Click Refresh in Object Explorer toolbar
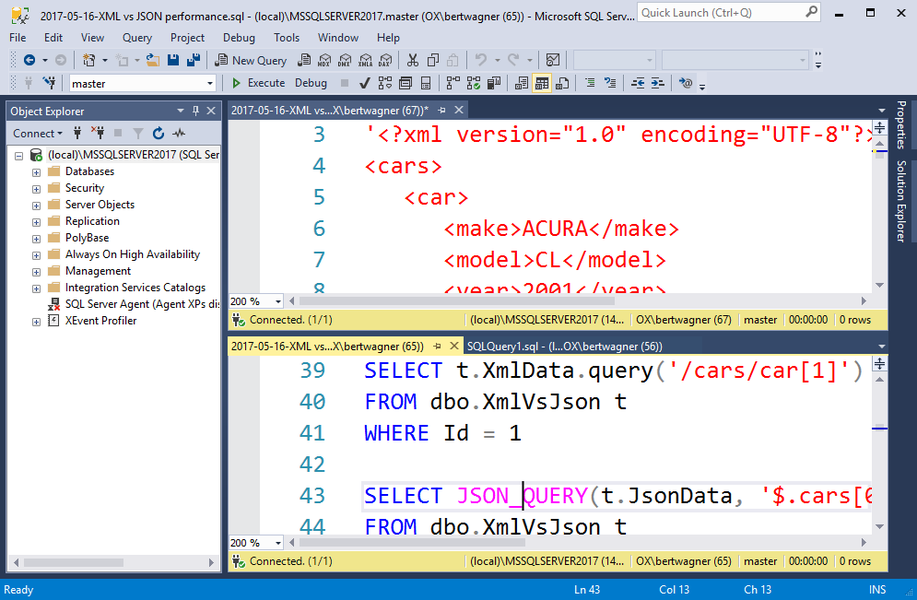Screen dimensions: 917x600 coord(158,133)
